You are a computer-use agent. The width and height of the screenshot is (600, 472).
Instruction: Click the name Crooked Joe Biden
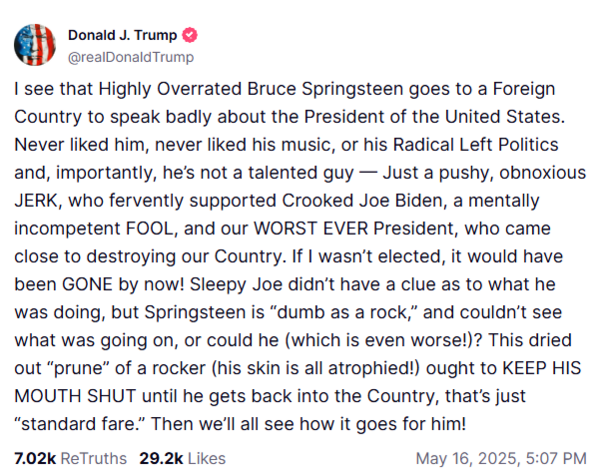click(362, 201)
